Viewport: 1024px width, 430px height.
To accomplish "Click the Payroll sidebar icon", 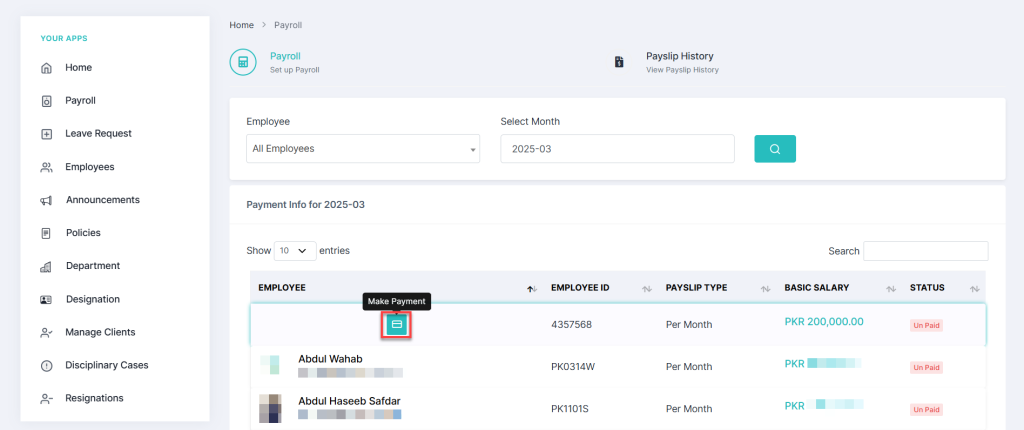I will point(46,101).
